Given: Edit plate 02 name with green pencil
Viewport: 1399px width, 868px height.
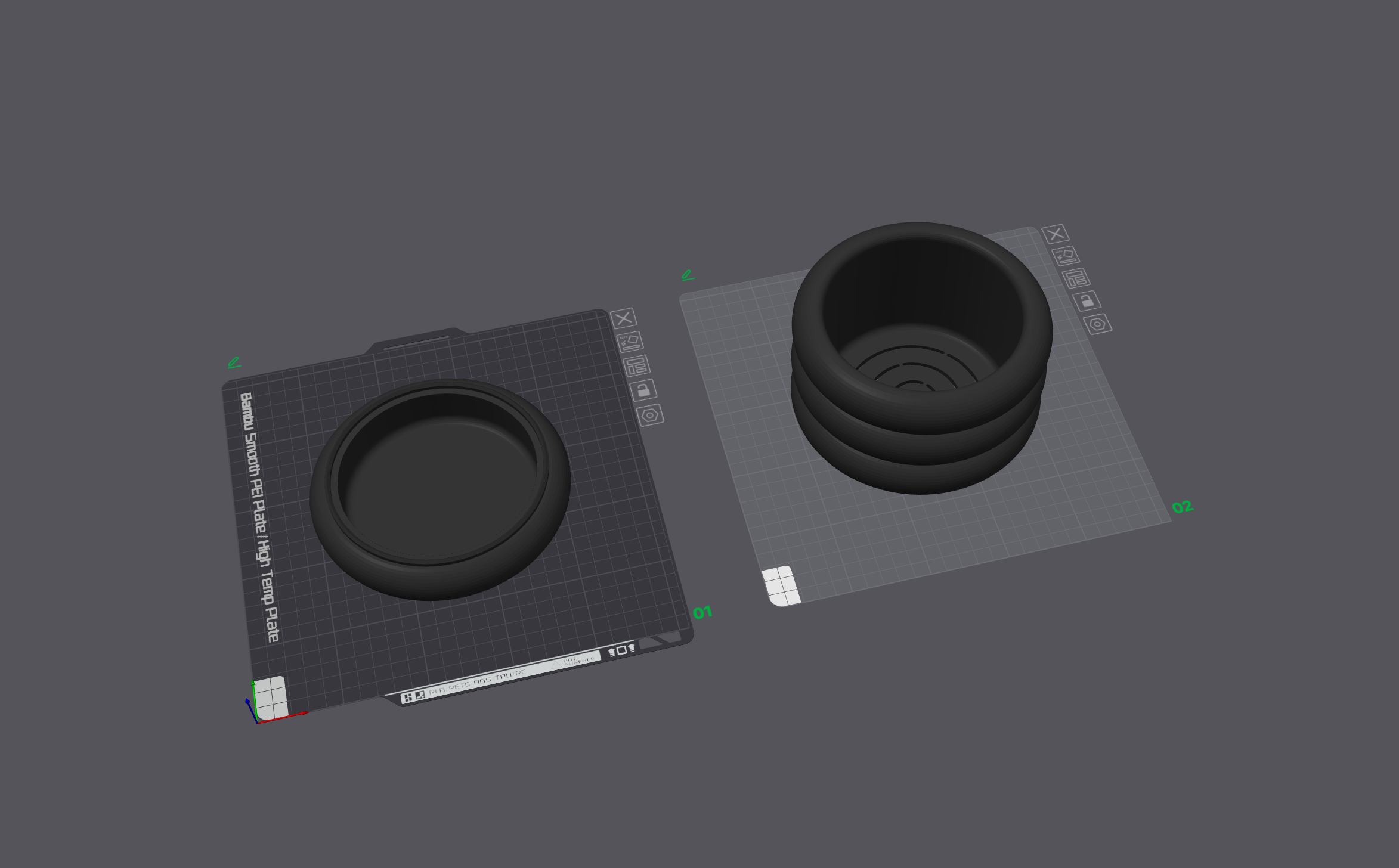Looking at the screenshot, I should click(x=688, y=275).
